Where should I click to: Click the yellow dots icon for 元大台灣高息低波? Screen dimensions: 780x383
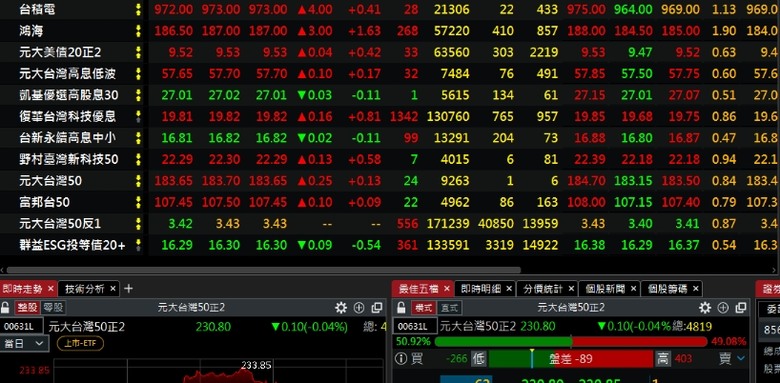point(138,74)
